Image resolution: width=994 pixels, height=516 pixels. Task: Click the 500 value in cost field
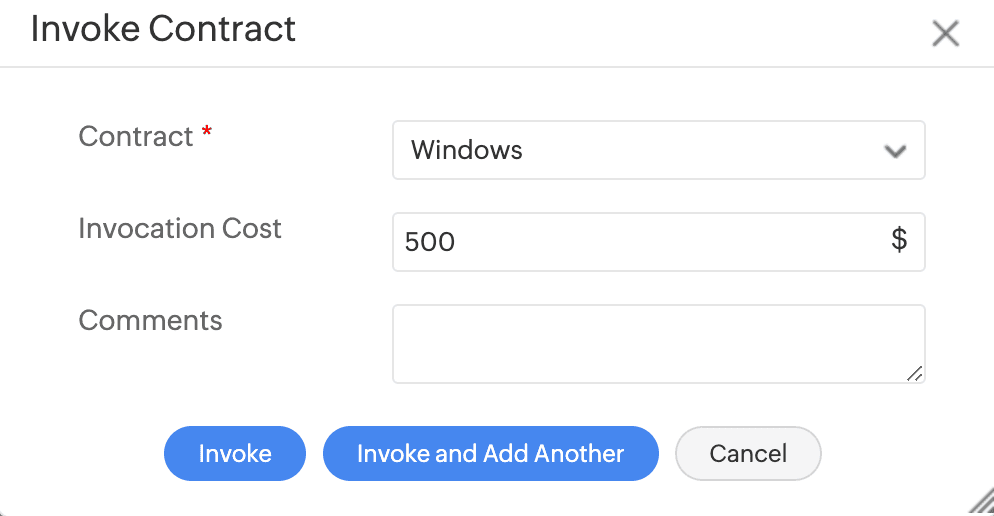430,242
